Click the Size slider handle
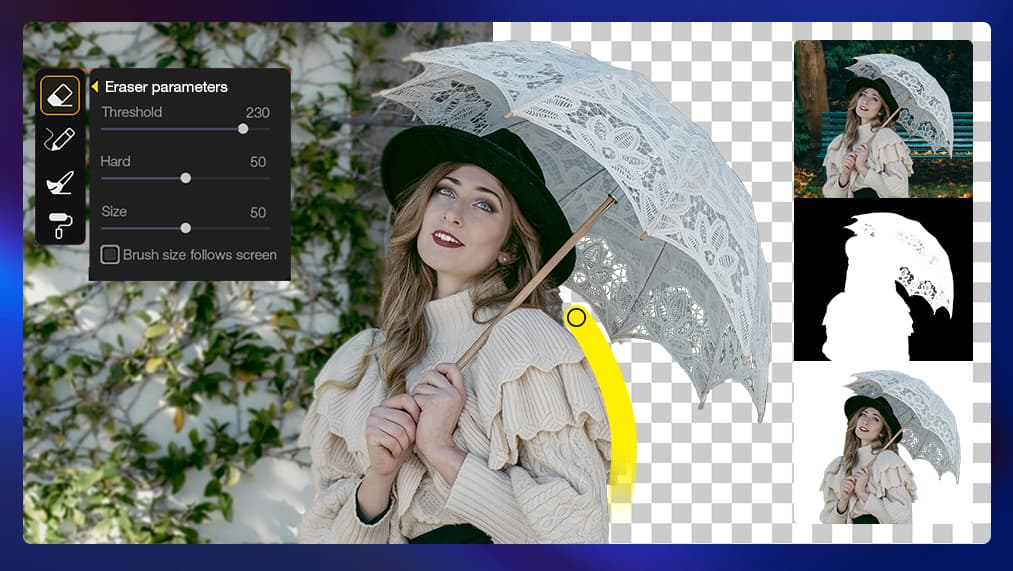This screenshot has width=1013, height=571. click(185, 228)
